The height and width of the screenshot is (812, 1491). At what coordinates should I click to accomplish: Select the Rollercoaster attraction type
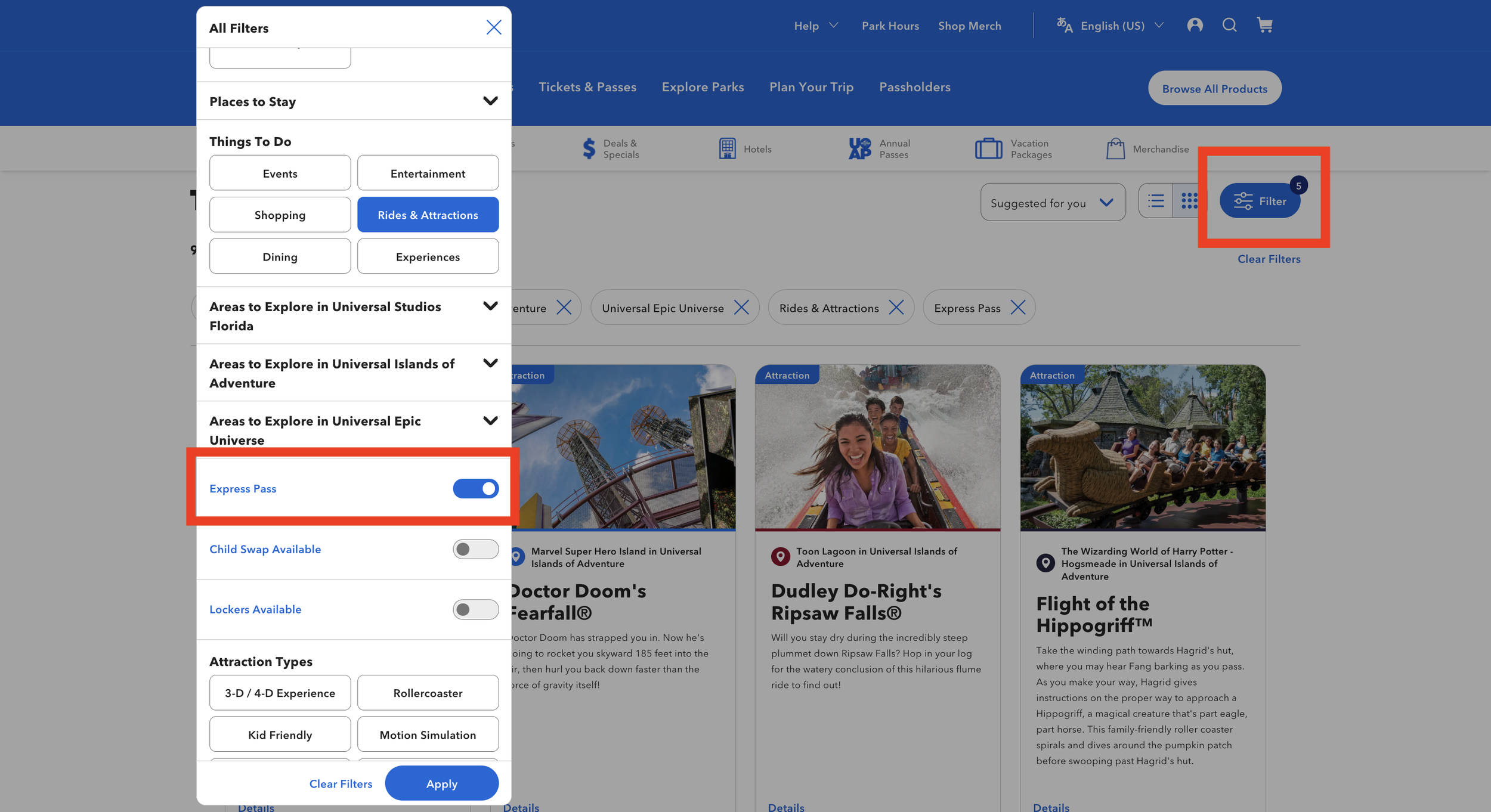pos(428,693)
